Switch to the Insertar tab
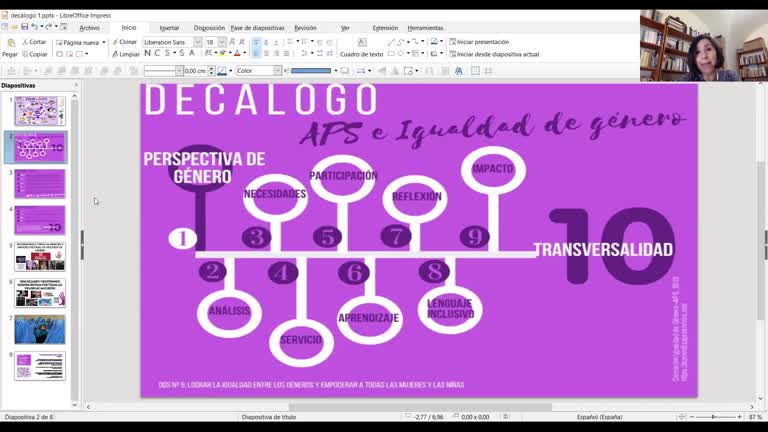Image resolution: width=768 pixels, height=432 pixels. tap(169, 28)
